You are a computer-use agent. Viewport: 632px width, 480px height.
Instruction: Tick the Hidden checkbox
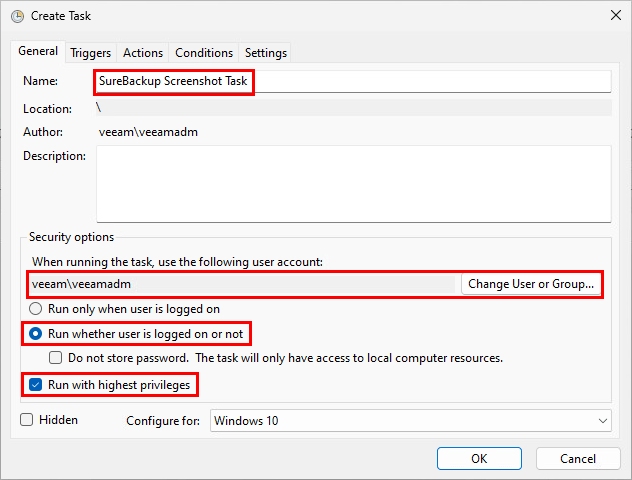click(x=27, y=420)
